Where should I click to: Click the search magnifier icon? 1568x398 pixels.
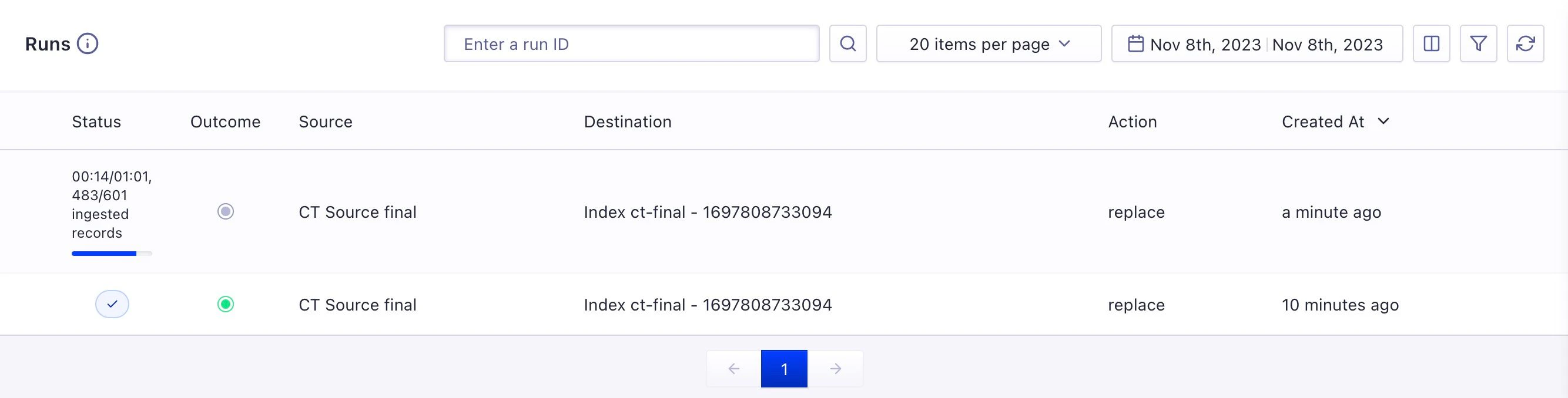847,43
